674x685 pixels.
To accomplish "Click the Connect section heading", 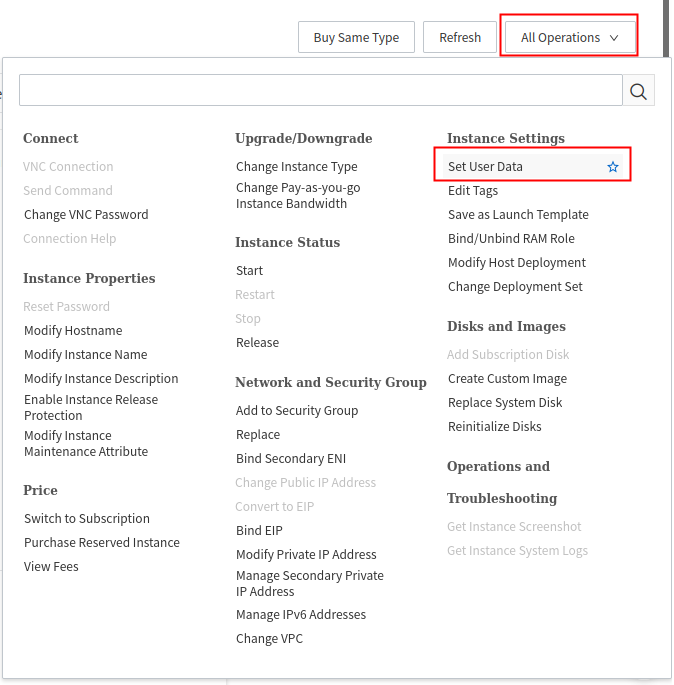I will (51, 138).
